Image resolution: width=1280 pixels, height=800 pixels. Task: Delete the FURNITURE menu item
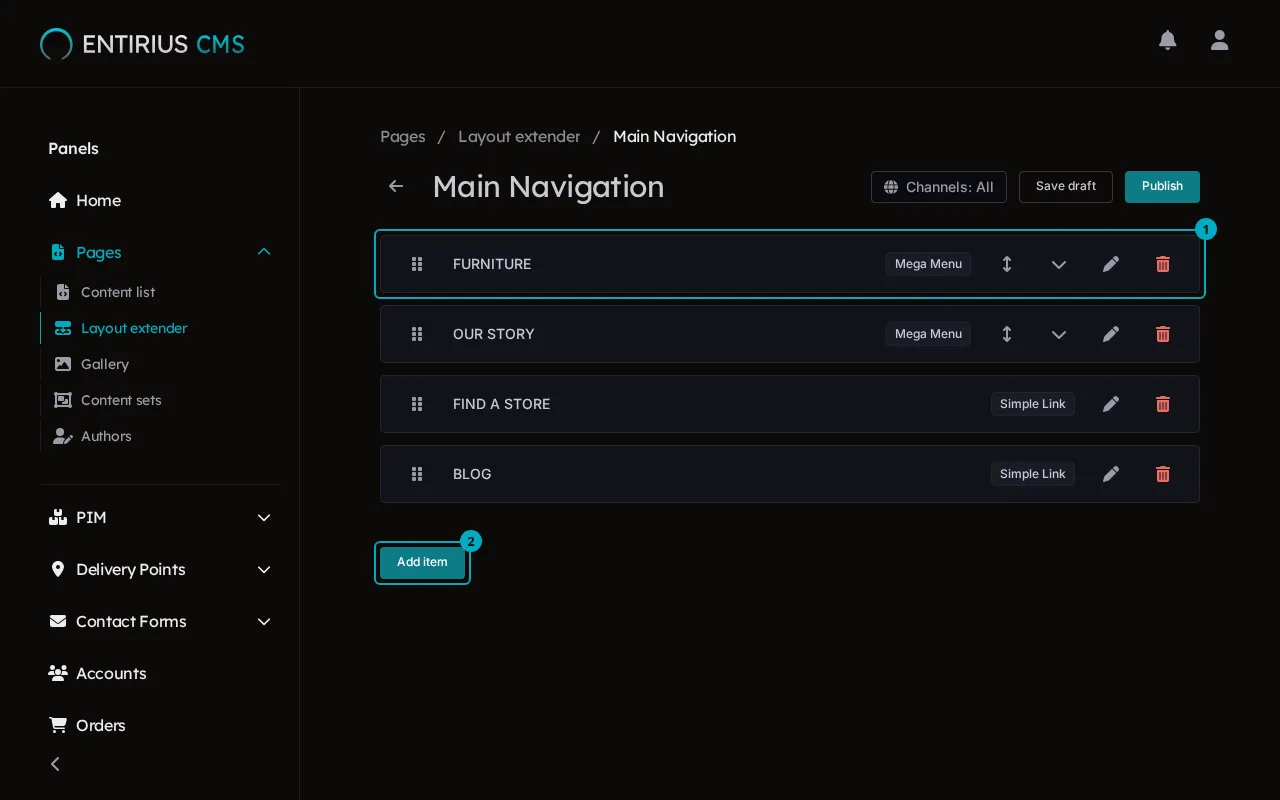pyautogui.click(x=1163, y=264)
